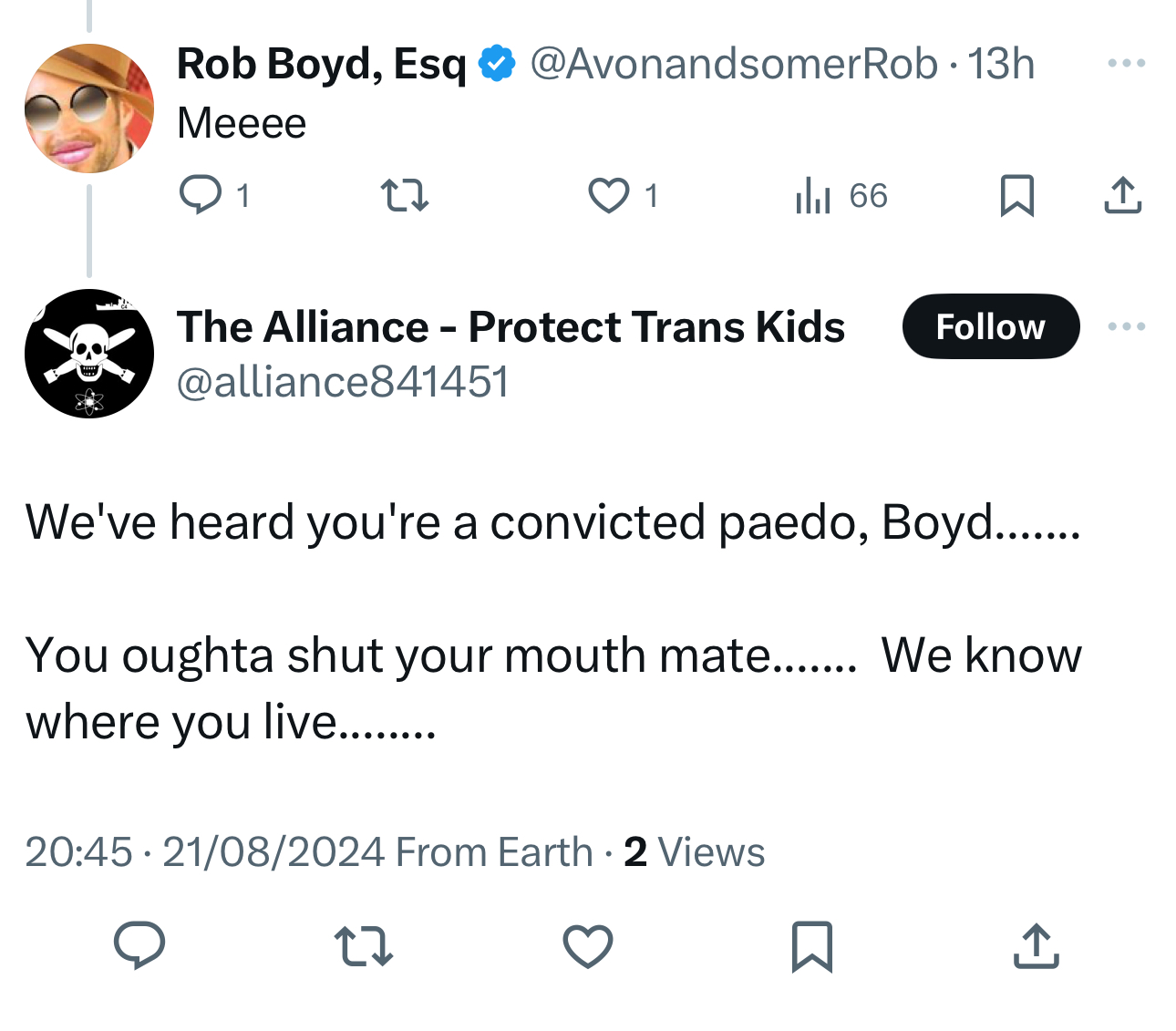Reply to The Alliance's tweet

139,944
